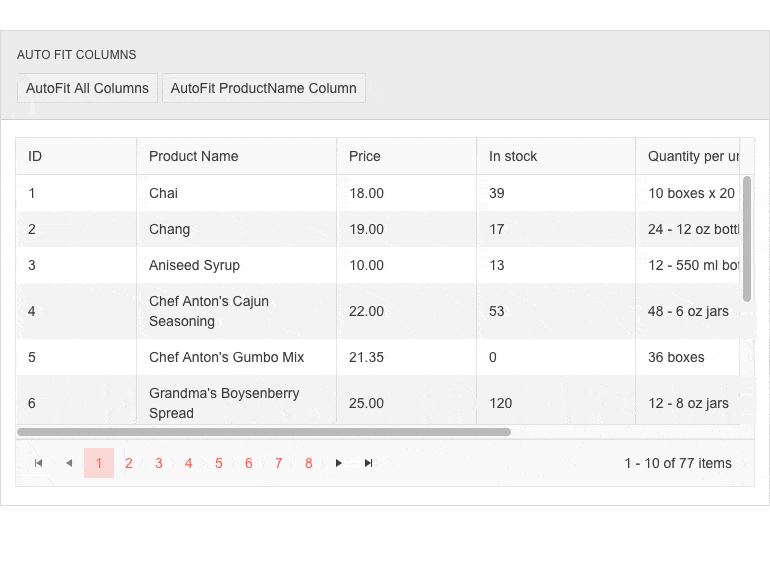The image size is (770, 566).
Task: Click the Product Name column header
Action: tap(237, 156)
